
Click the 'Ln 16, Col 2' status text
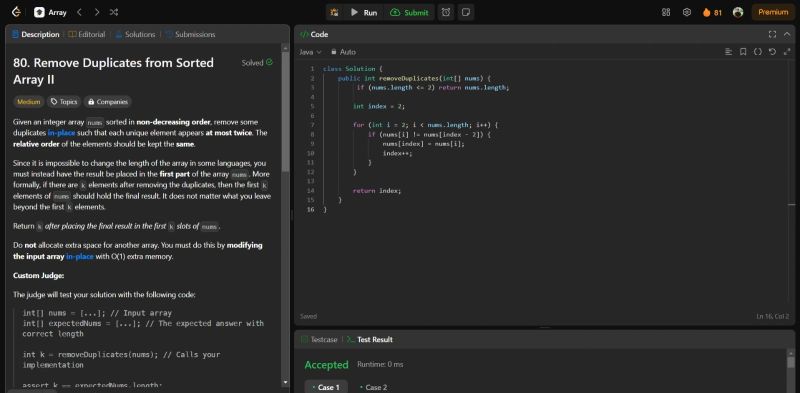point(772,316)
